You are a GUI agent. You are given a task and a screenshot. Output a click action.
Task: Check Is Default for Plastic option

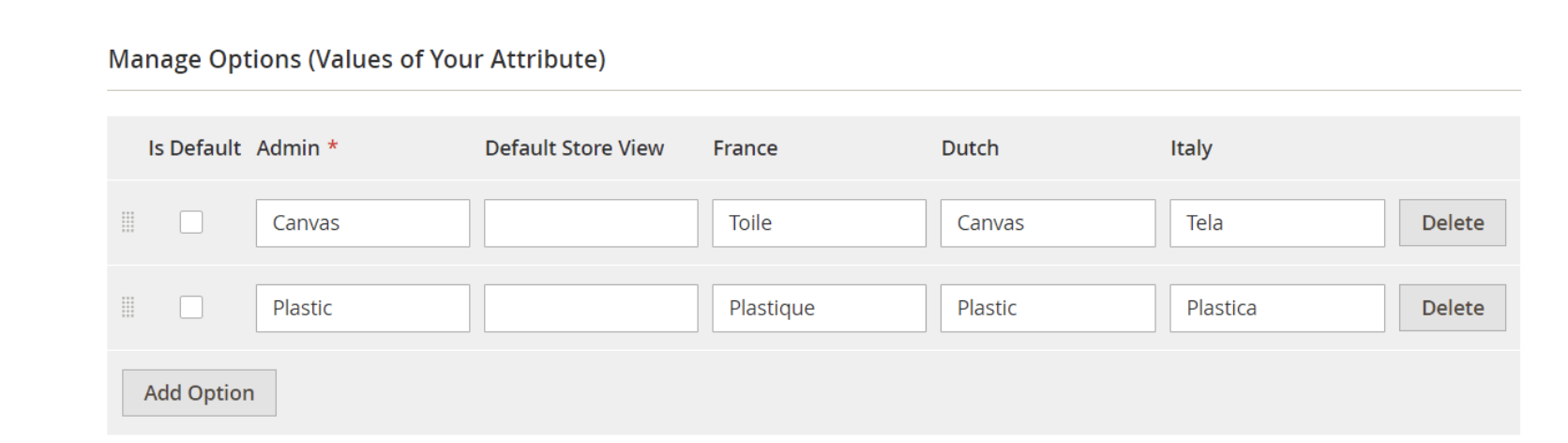click(191, 308)
